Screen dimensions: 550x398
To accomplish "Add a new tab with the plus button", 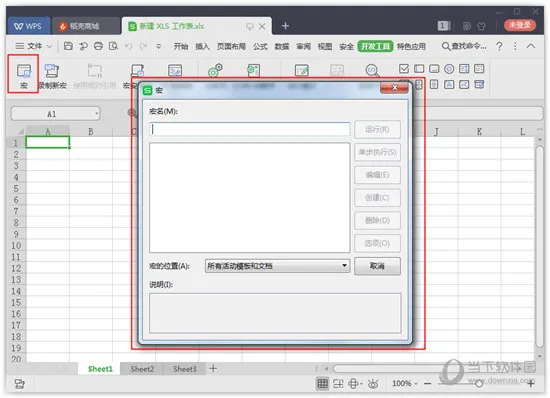I will pyautogui.click(x=285, y=26).
